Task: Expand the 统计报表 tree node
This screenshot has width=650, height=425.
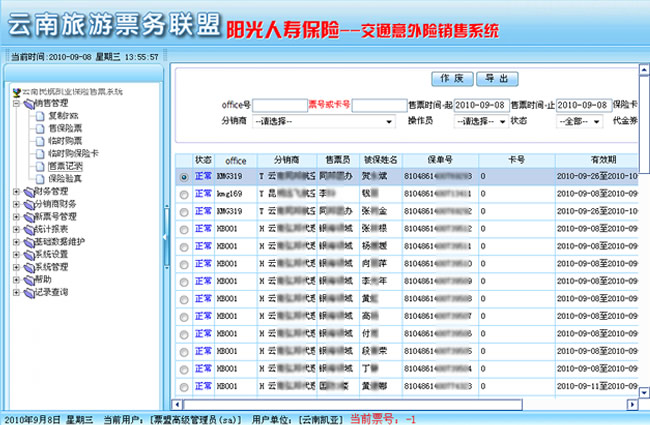Action: 16,230
